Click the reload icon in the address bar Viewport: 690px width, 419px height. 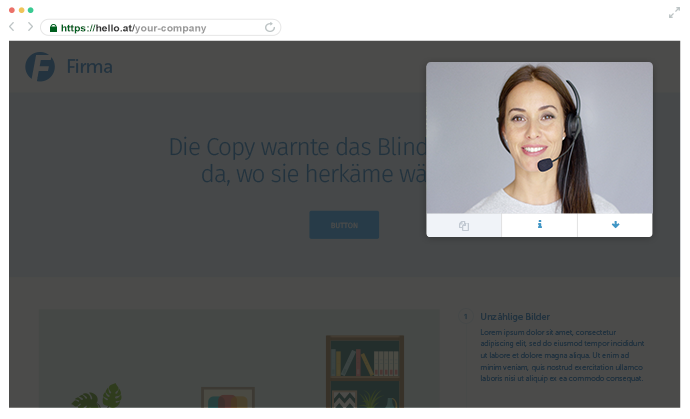tap(270, 27)
